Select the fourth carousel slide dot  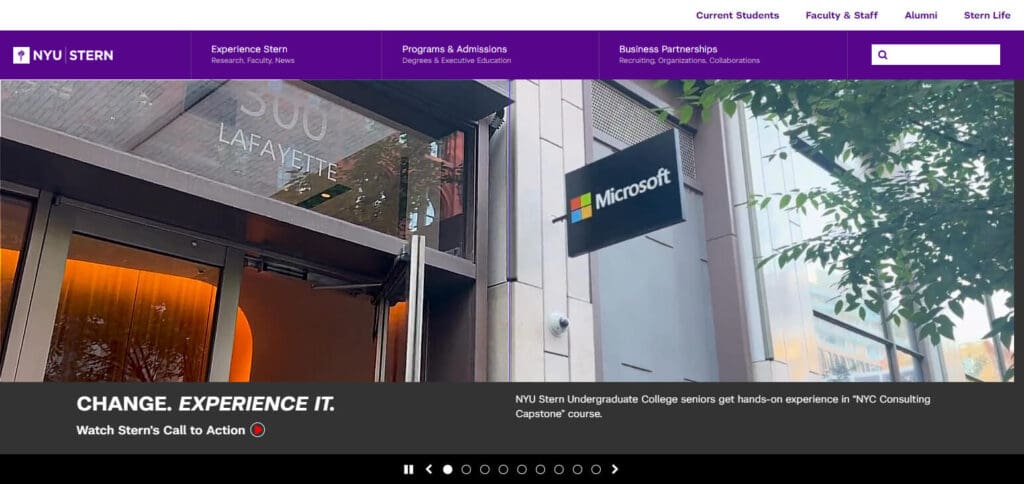(x=503, y=469)
